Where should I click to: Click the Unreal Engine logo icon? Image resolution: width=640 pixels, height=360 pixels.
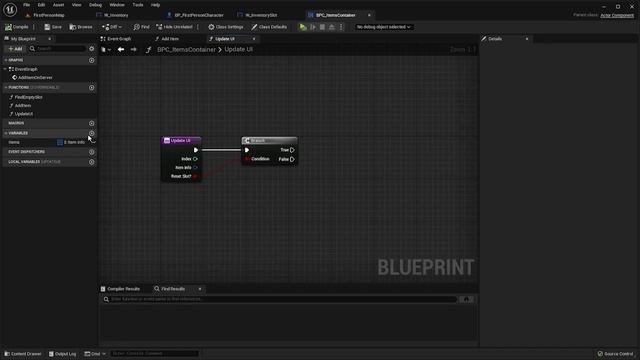point(10,9)
